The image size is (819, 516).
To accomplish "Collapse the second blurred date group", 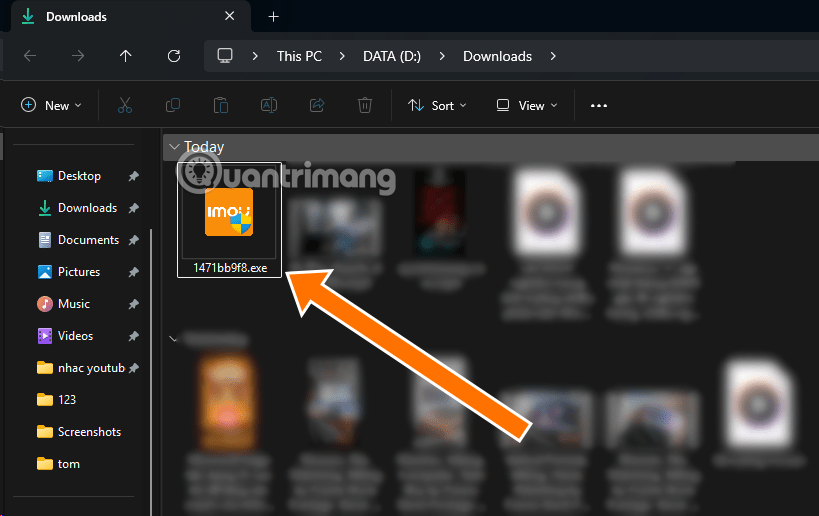I will pos(173,339).
